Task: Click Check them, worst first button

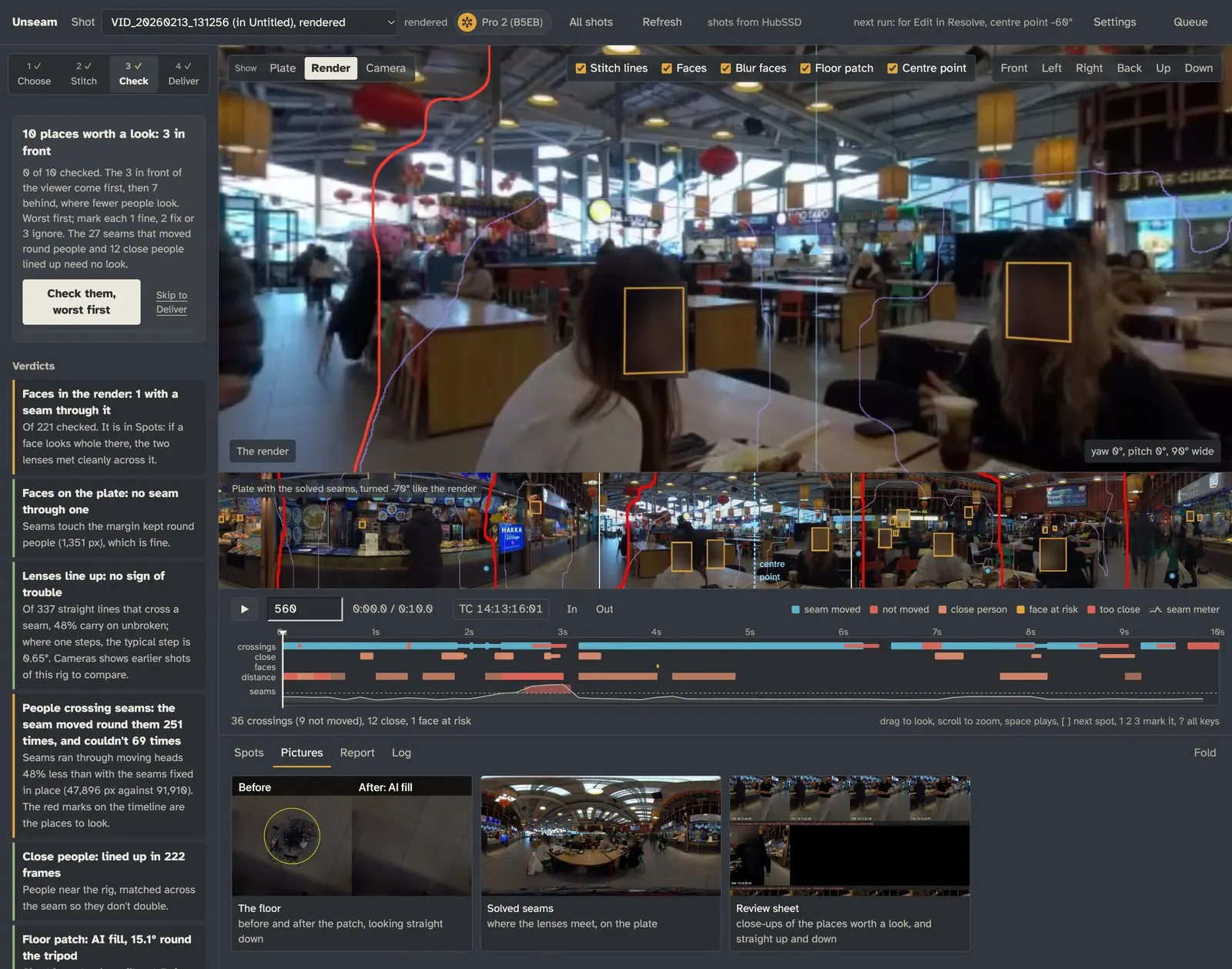Action: tap(82, 302)
